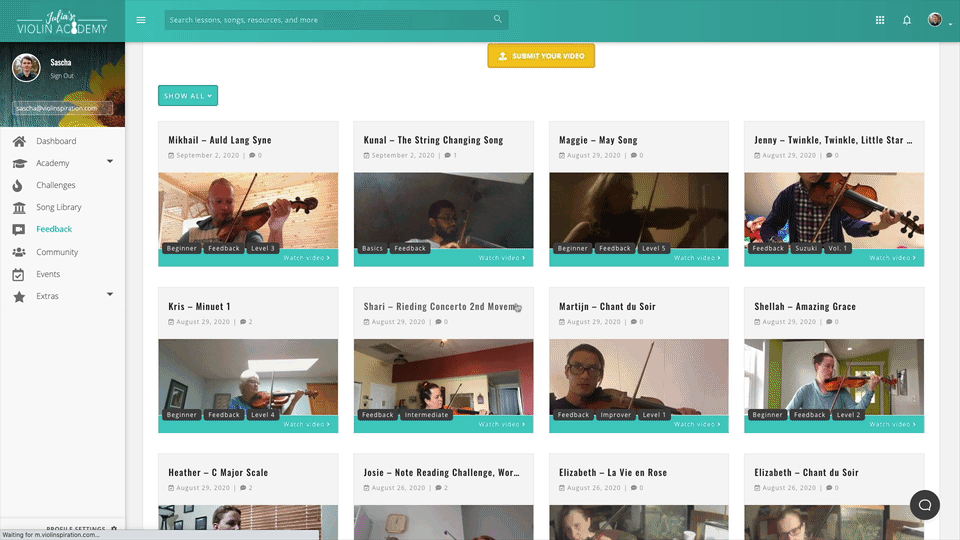Click the Challenges flame icon
The width and height of the screenshot is (960, 540).
point(17,185)
